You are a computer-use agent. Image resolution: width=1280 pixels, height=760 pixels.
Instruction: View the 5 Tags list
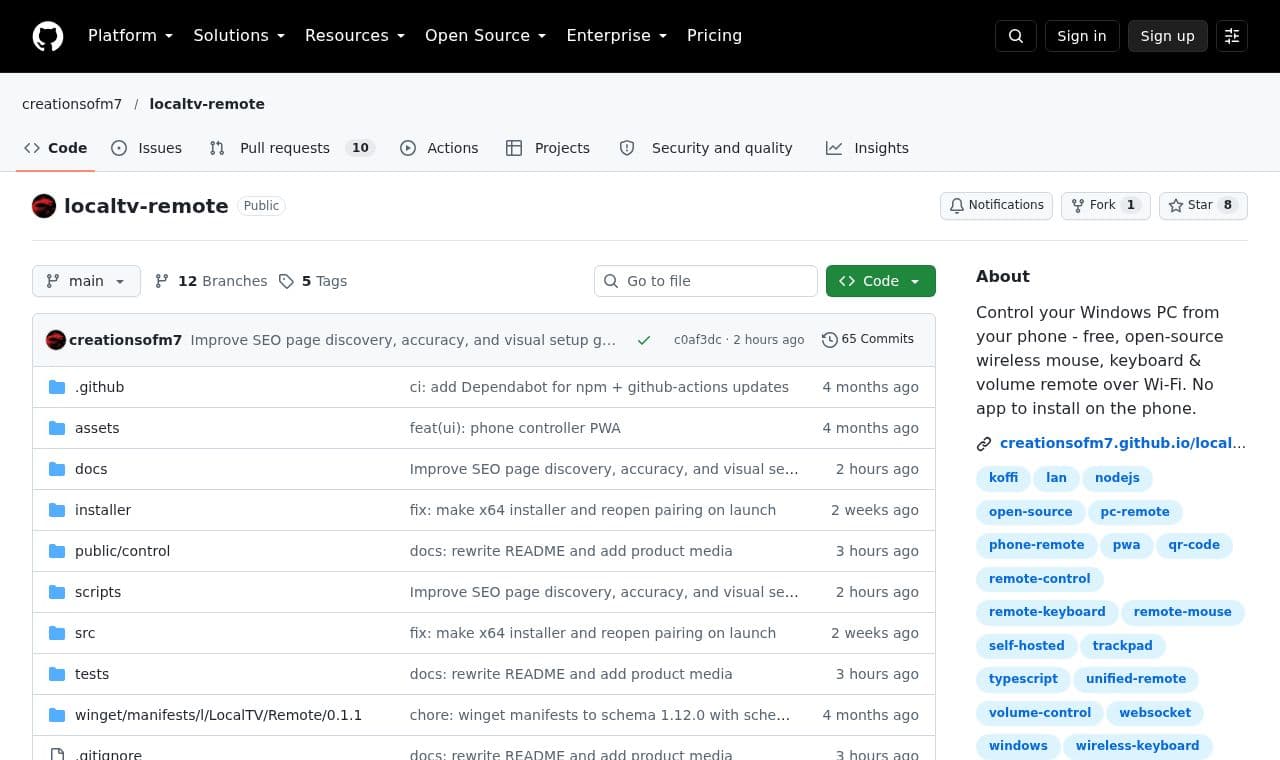313,281
